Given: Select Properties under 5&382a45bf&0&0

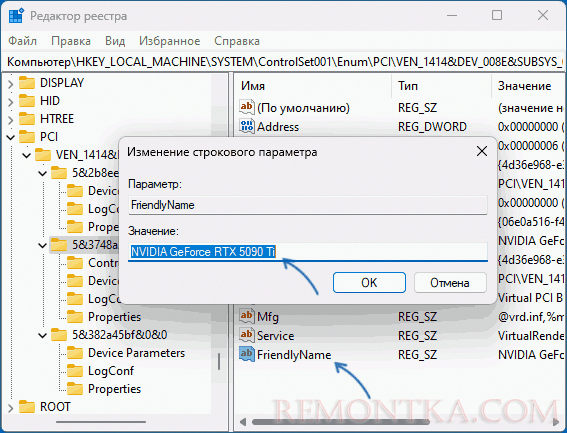Looking at the screenshot, I should [x=114, y=389].
